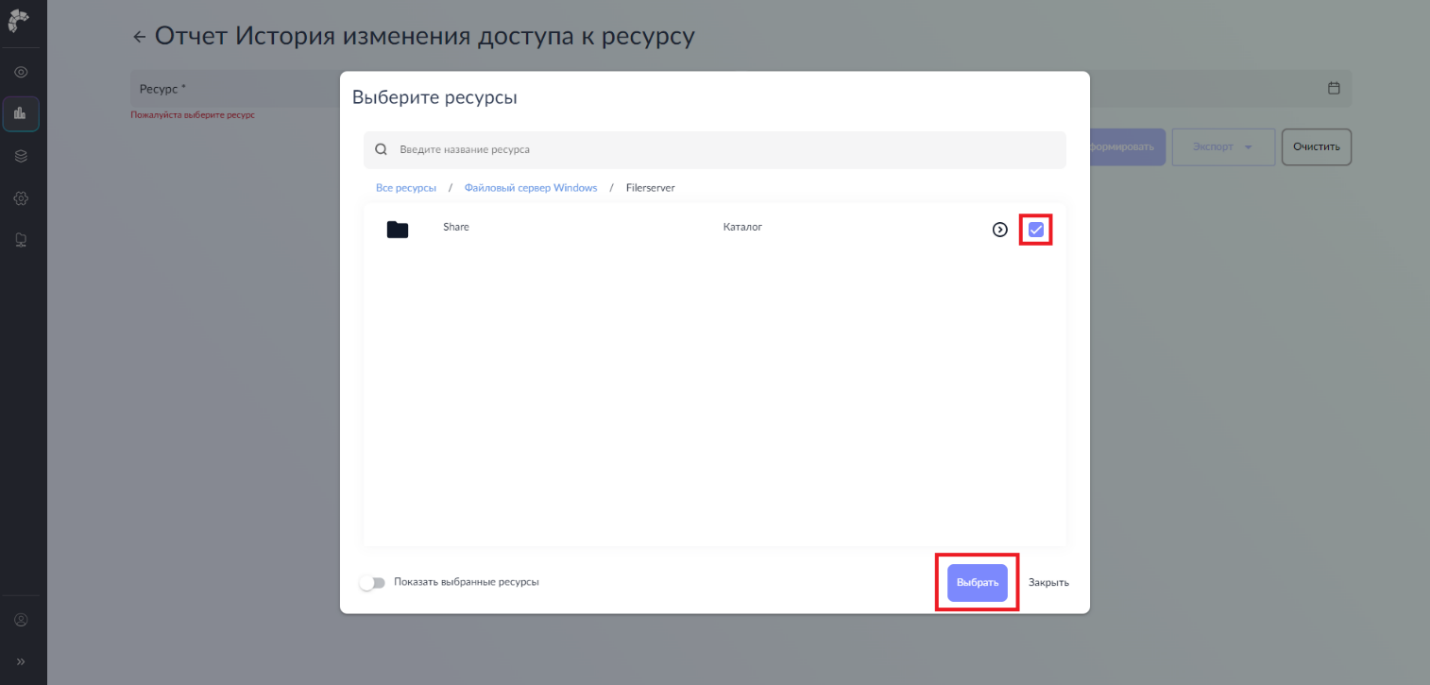The width and height of the screenshot is (1430, 685).
Task: Open the user profile sidebar icon
Action: [x=21, y=620]
